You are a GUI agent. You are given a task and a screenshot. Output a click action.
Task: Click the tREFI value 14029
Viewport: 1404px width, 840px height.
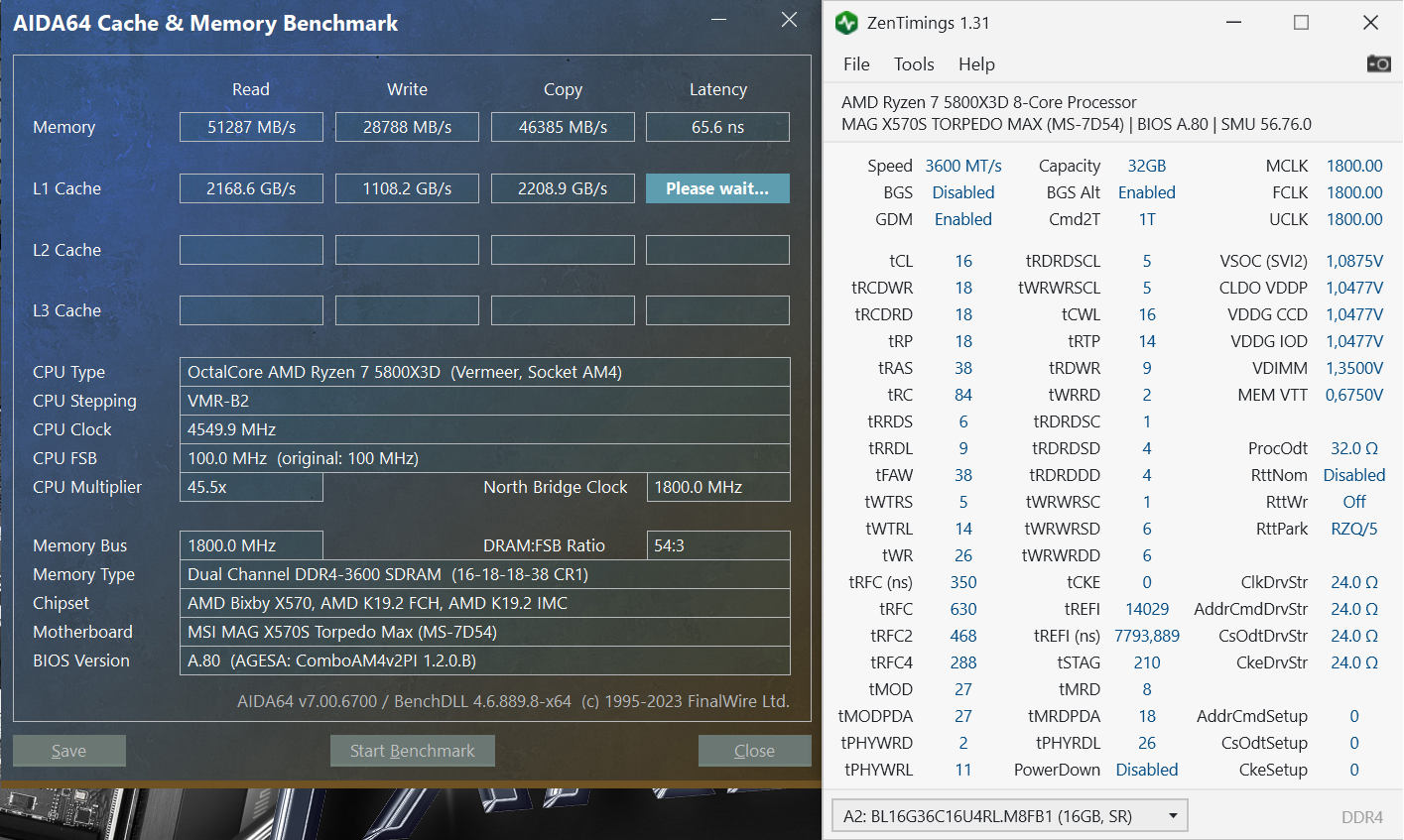pyautogui.click(x=1147, y=609)
